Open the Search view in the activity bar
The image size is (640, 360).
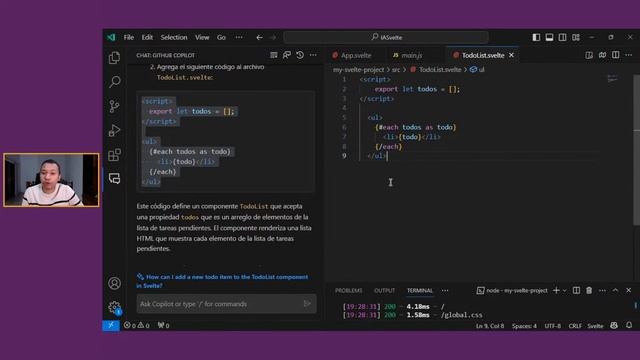click(x=115, y=82)
